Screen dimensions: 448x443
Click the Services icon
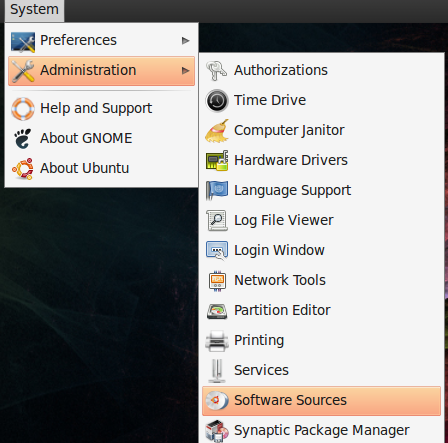tap(217, 371)
